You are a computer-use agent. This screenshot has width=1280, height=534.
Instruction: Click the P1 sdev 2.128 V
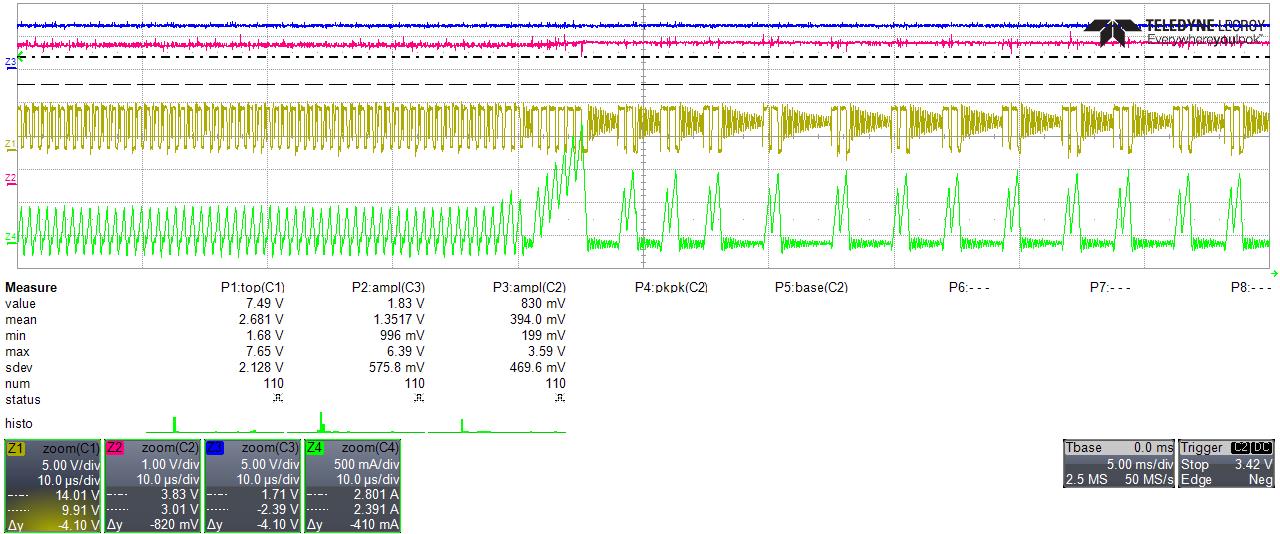pos(263,368)
